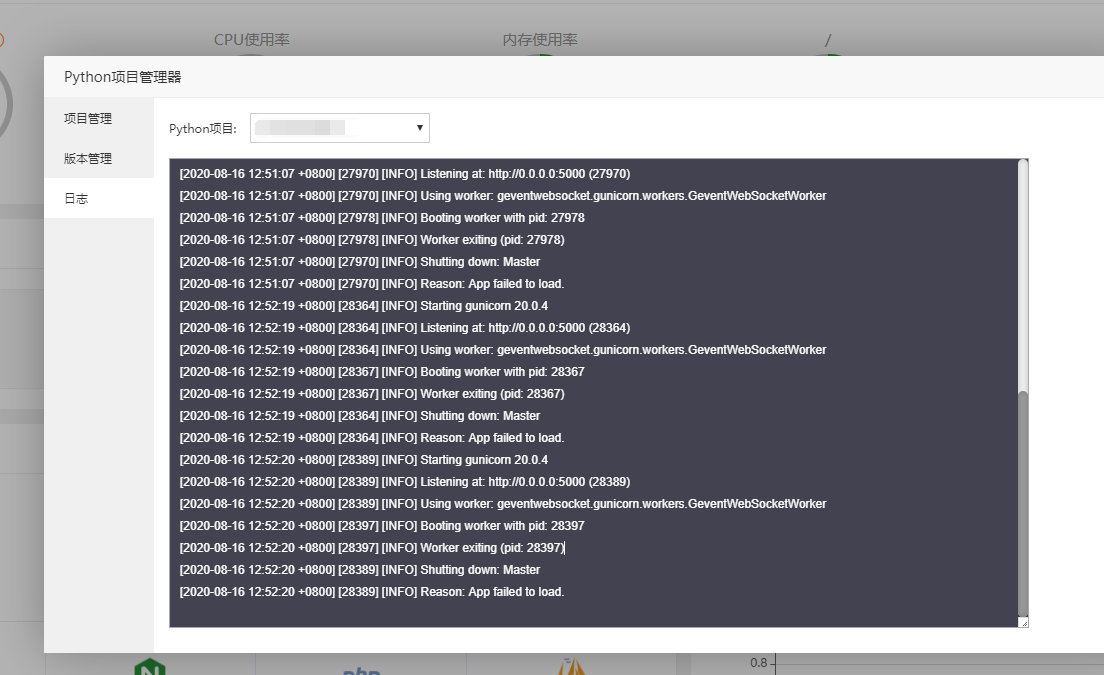1104x675 pixels.
Task: Select the 日志 tab
Action: pyautogui.click(x=99, y=198)
